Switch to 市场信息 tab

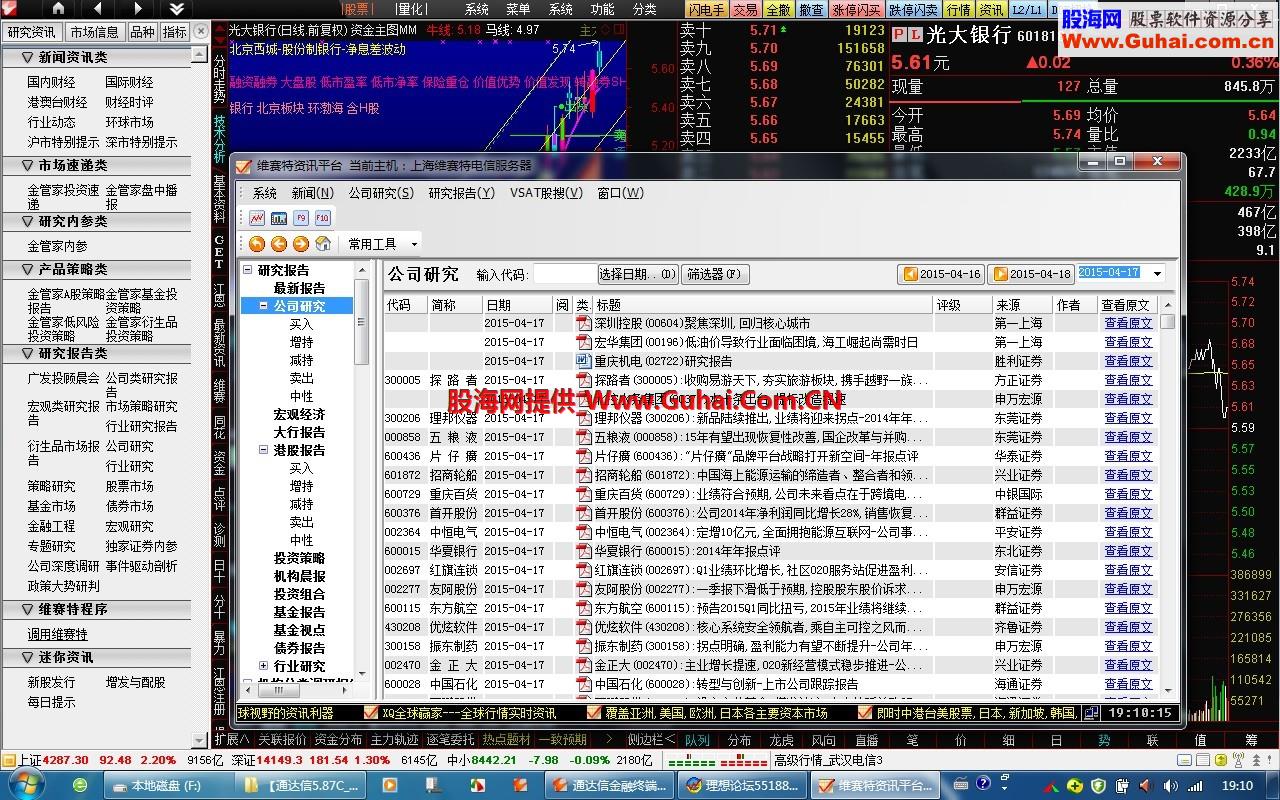point(95,32)
